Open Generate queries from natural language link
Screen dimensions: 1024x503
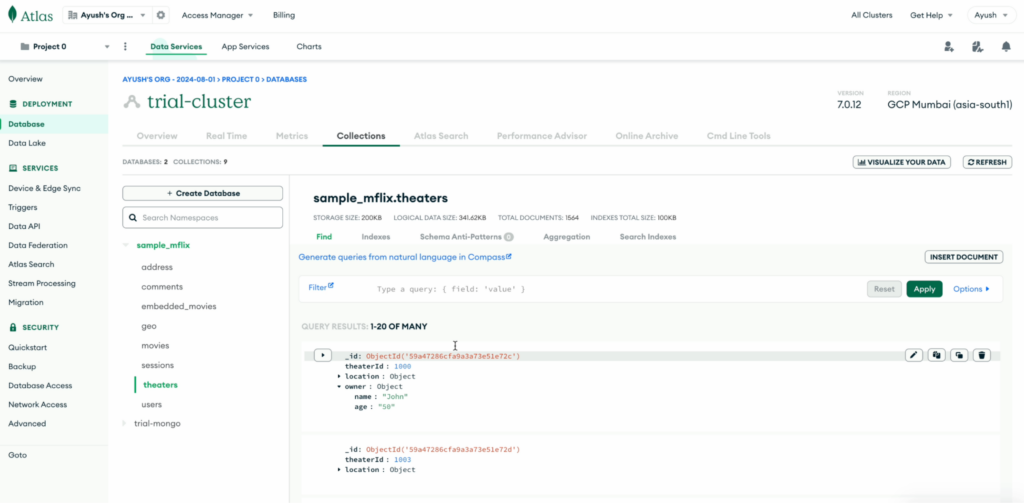click(x=405, y=257)
